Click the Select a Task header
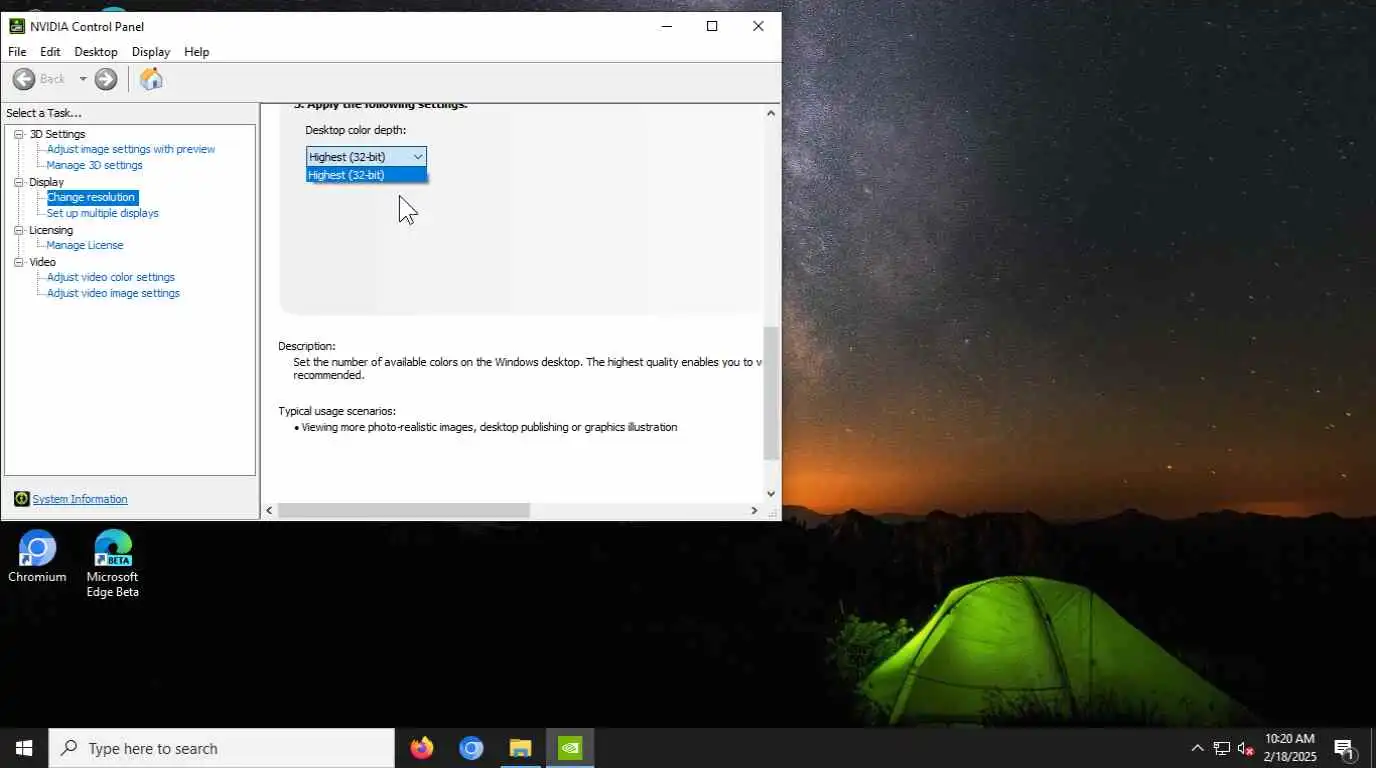 click(44, 113)
